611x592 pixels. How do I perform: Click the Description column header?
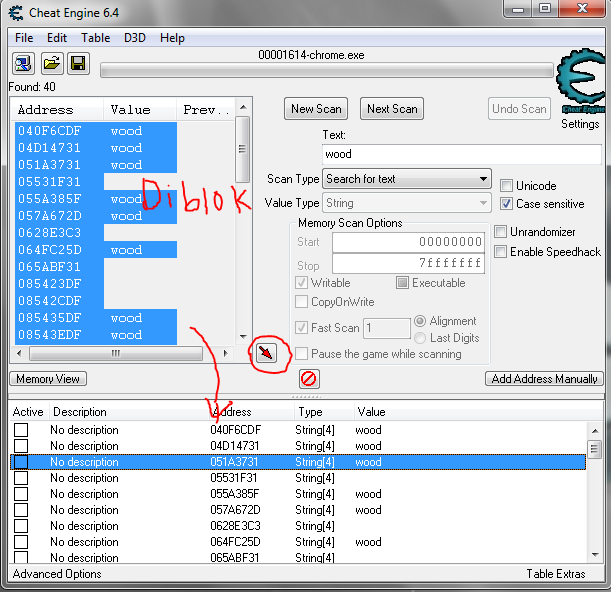[129, 412]
